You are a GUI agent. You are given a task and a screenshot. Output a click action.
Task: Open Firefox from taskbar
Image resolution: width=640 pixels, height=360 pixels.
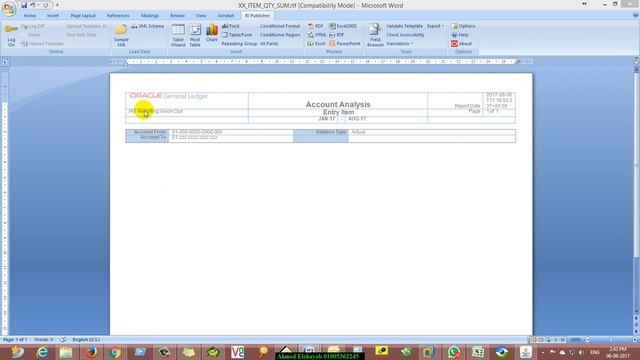(91, 352)
